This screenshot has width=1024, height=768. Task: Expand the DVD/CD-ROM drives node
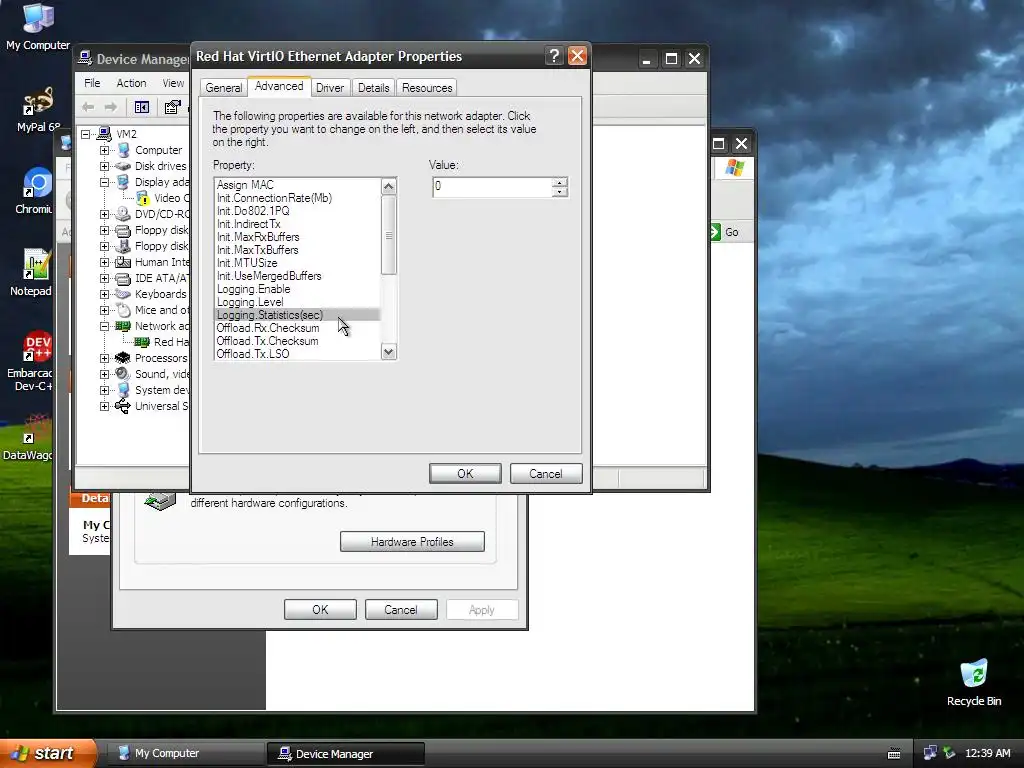tap(104, 214)
